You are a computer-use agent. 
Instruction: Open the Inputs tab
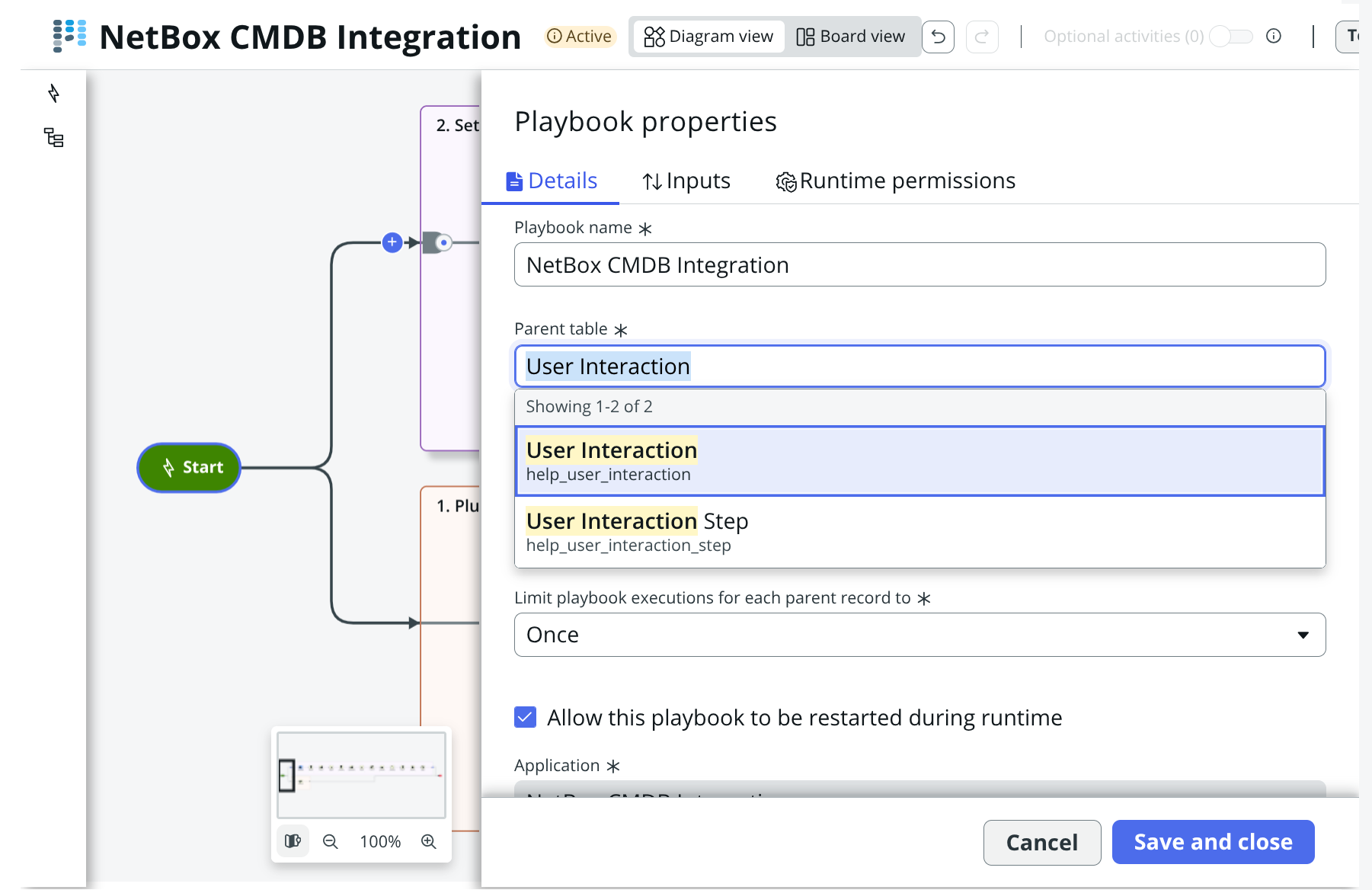point(686,181)
